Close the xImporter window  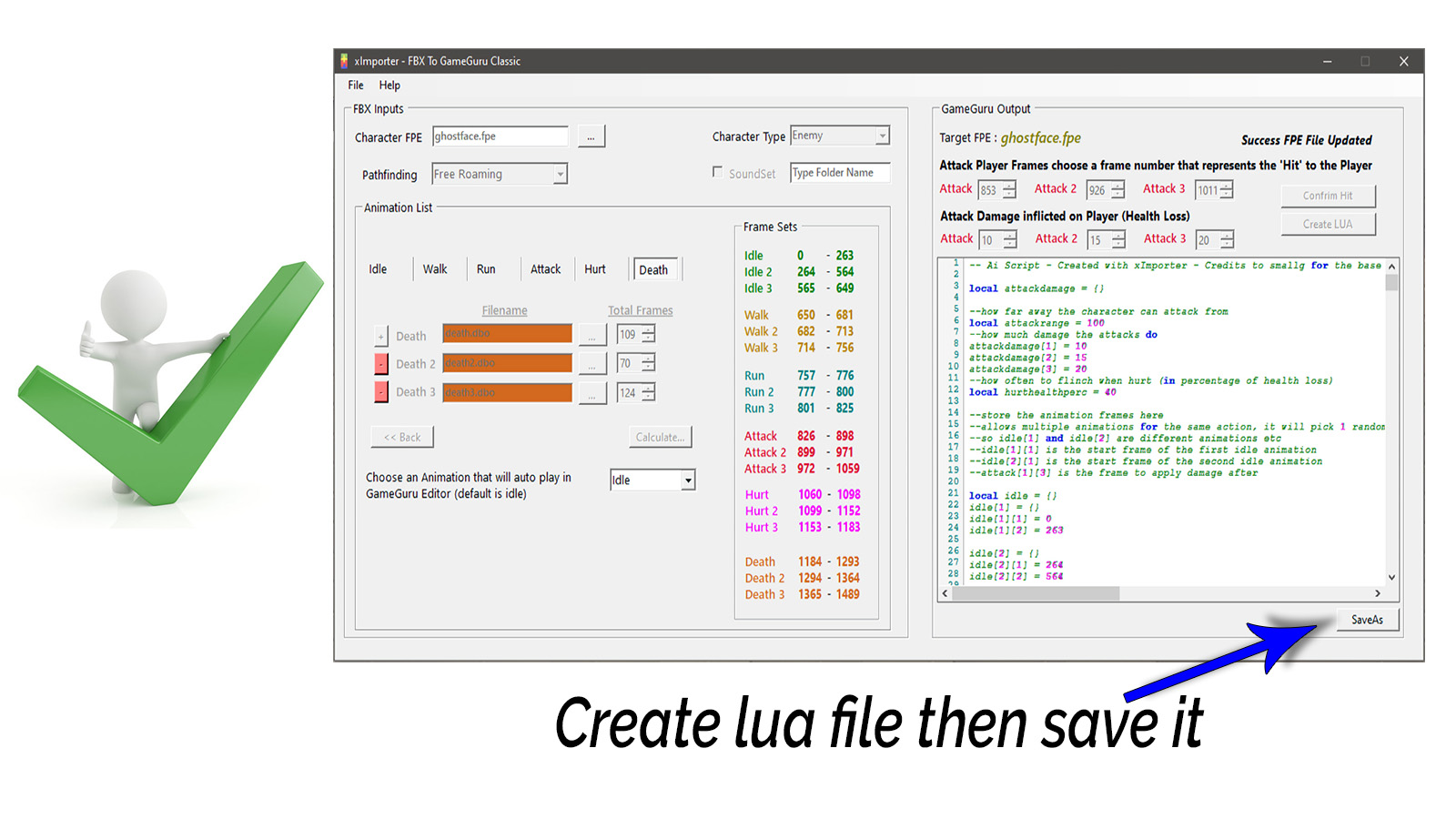tap(1404, 61)
